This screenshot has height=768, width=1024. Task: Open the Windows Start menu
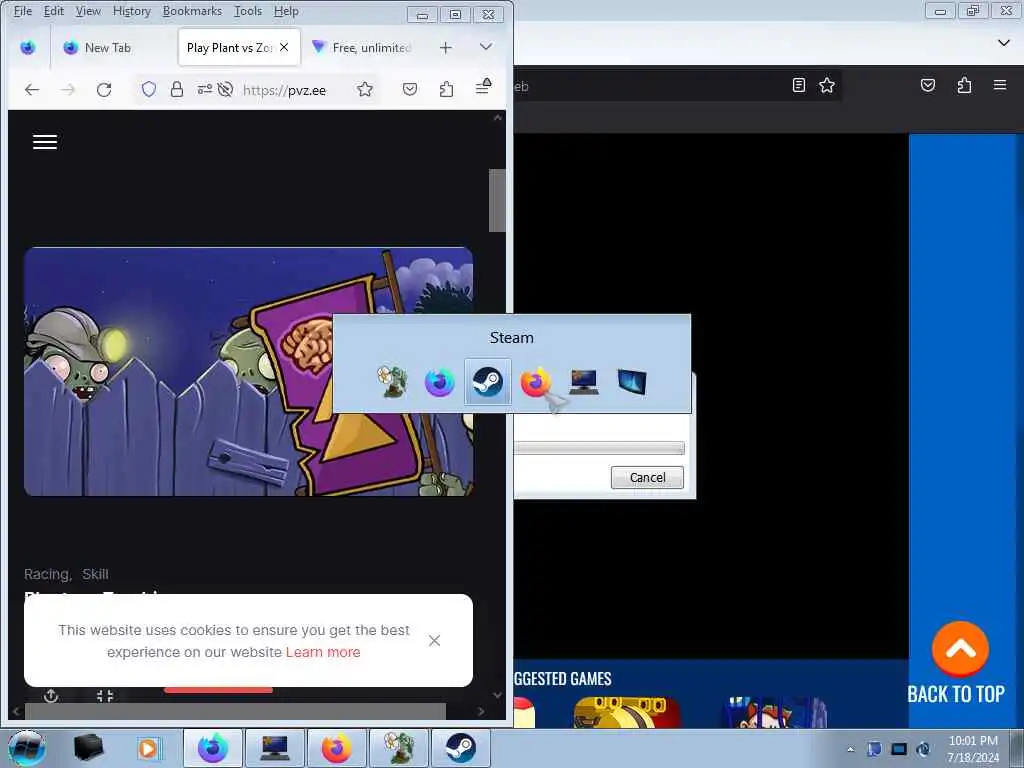tap(27, 748)
